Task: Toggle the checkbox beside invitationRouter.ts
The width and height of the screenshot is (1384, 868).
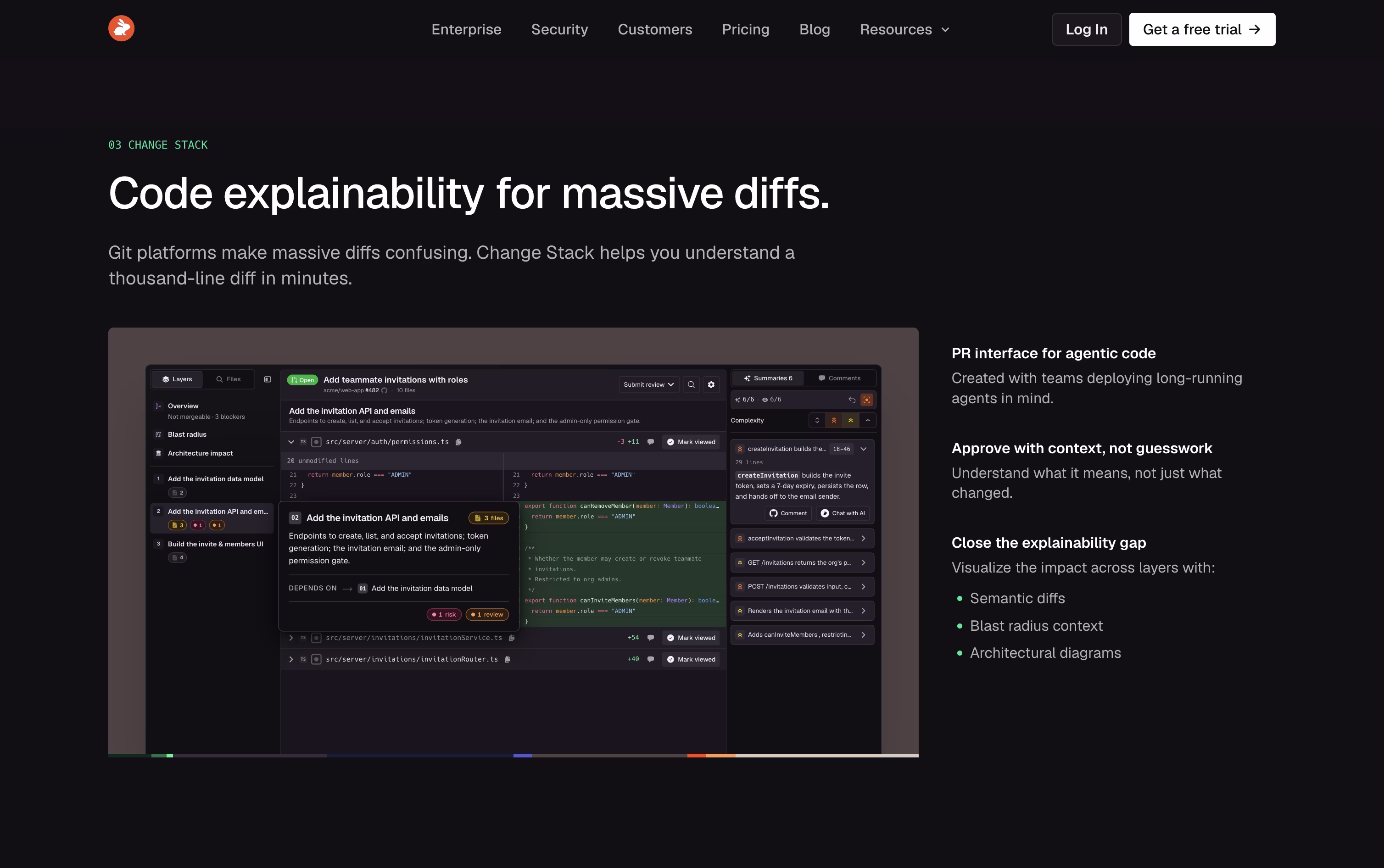Action: (x=316, y=659)
